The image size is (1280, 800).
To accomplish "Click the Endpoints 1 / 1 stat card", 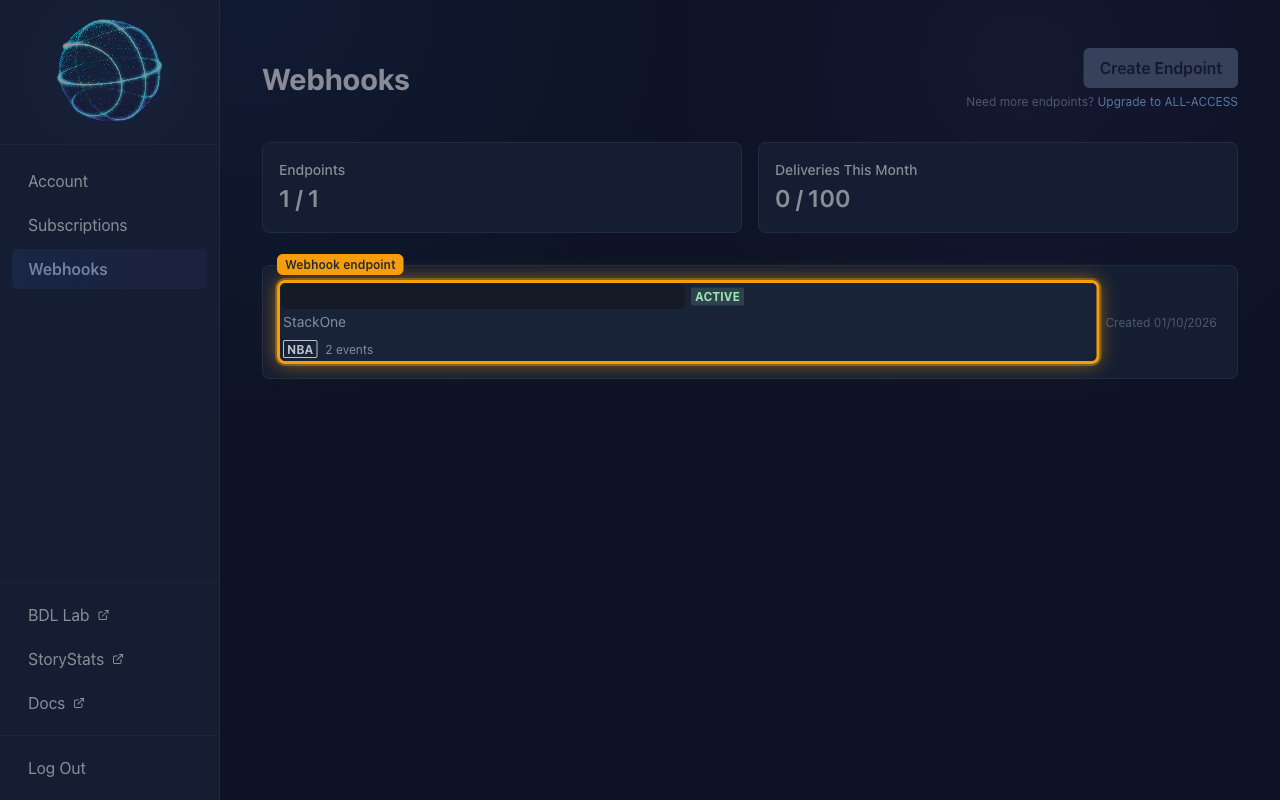I will pyautogui.click(x=502, y=187).
